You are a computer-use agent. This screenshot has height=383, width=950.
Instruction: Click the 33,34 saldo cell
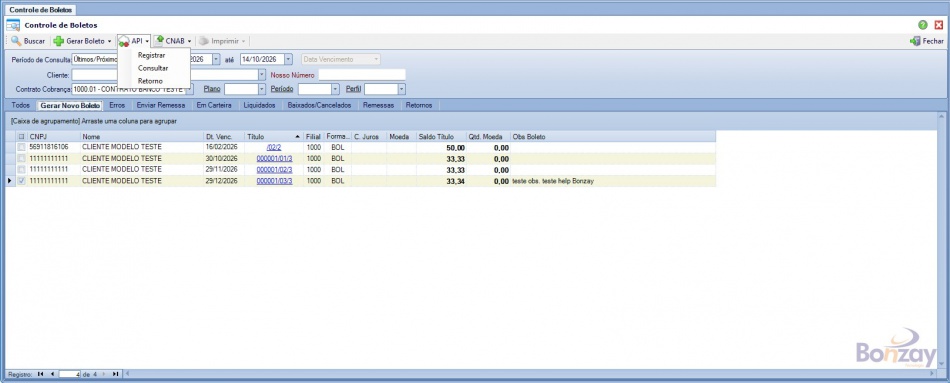tap(440, 181)
